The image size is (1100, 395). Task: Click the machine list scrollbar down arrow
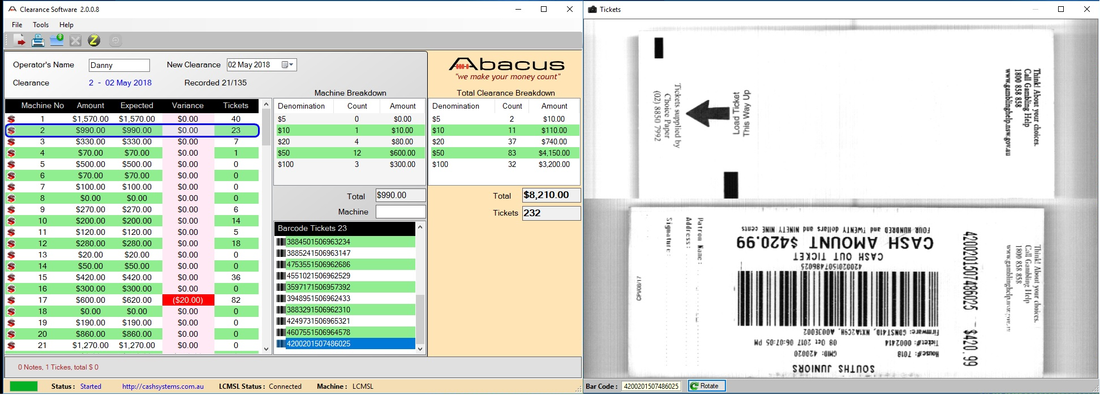coord(266,349)
